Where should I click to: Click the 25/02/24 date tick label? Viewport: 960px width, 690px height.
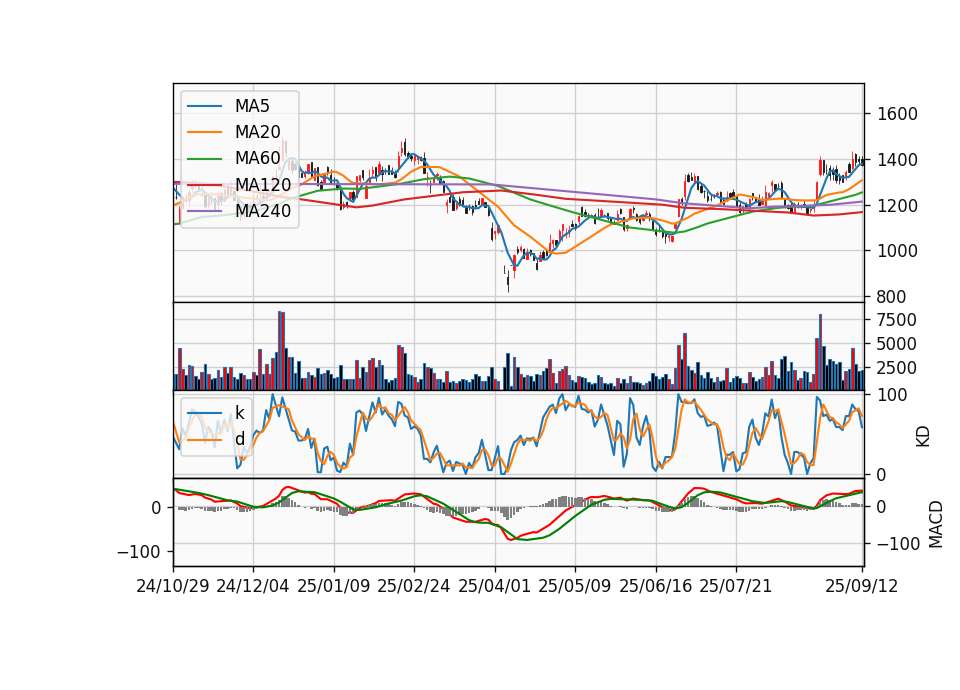414,586
